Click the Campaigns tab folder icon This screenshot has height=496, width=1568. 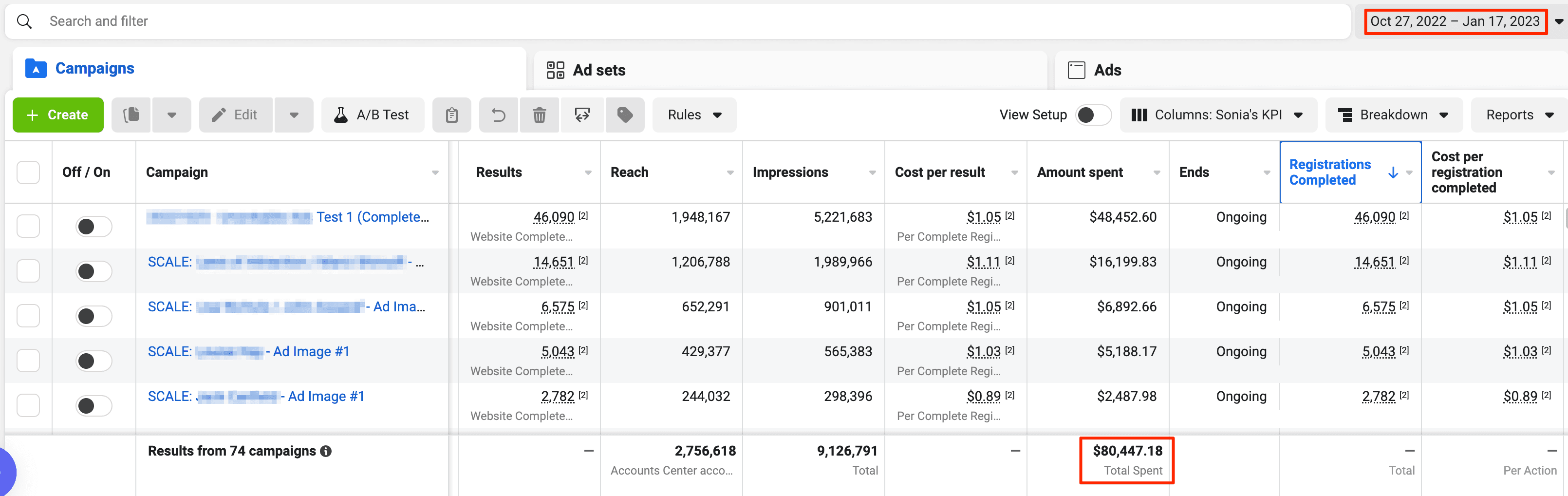36,68
